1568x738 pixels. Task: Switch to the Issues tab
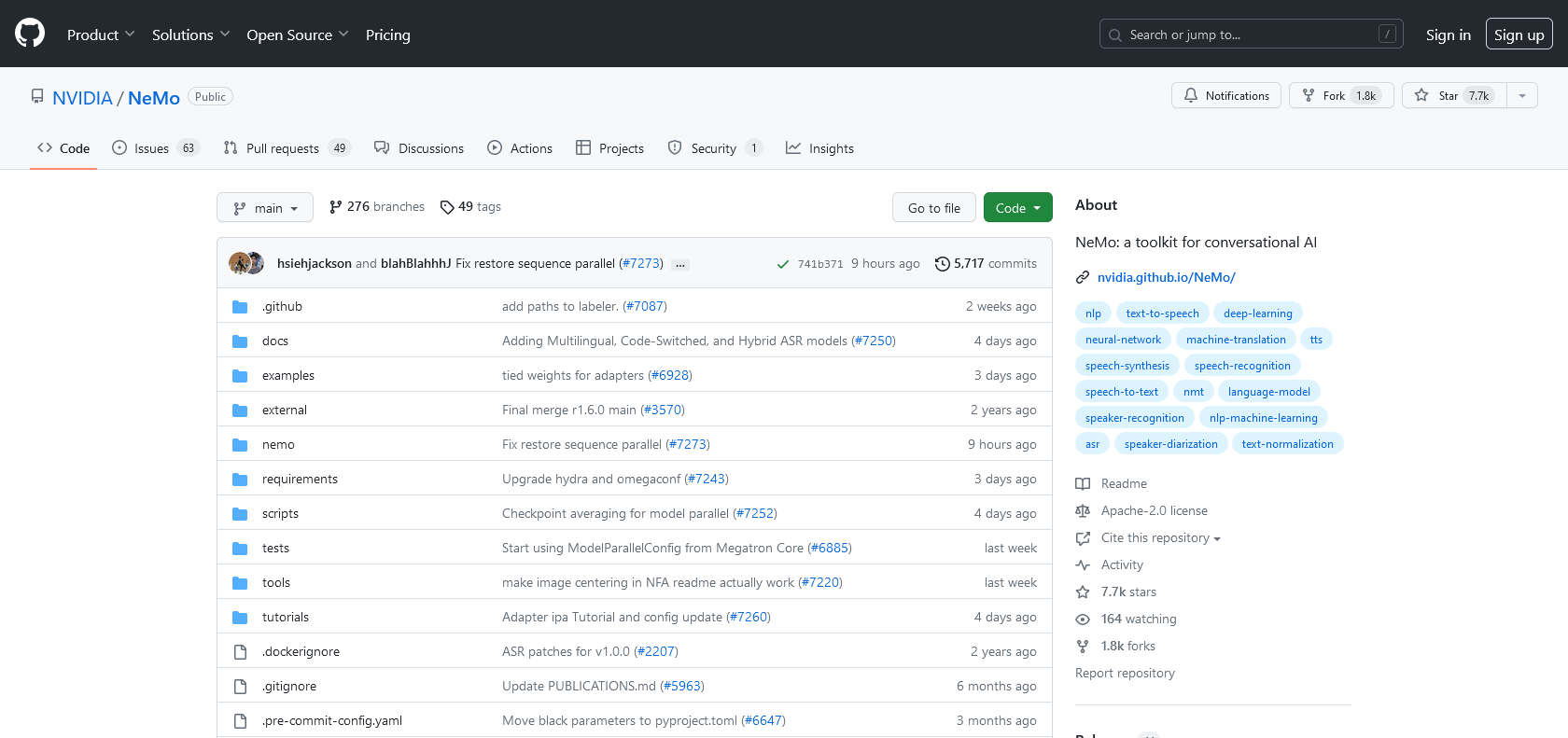click(156, 148)
